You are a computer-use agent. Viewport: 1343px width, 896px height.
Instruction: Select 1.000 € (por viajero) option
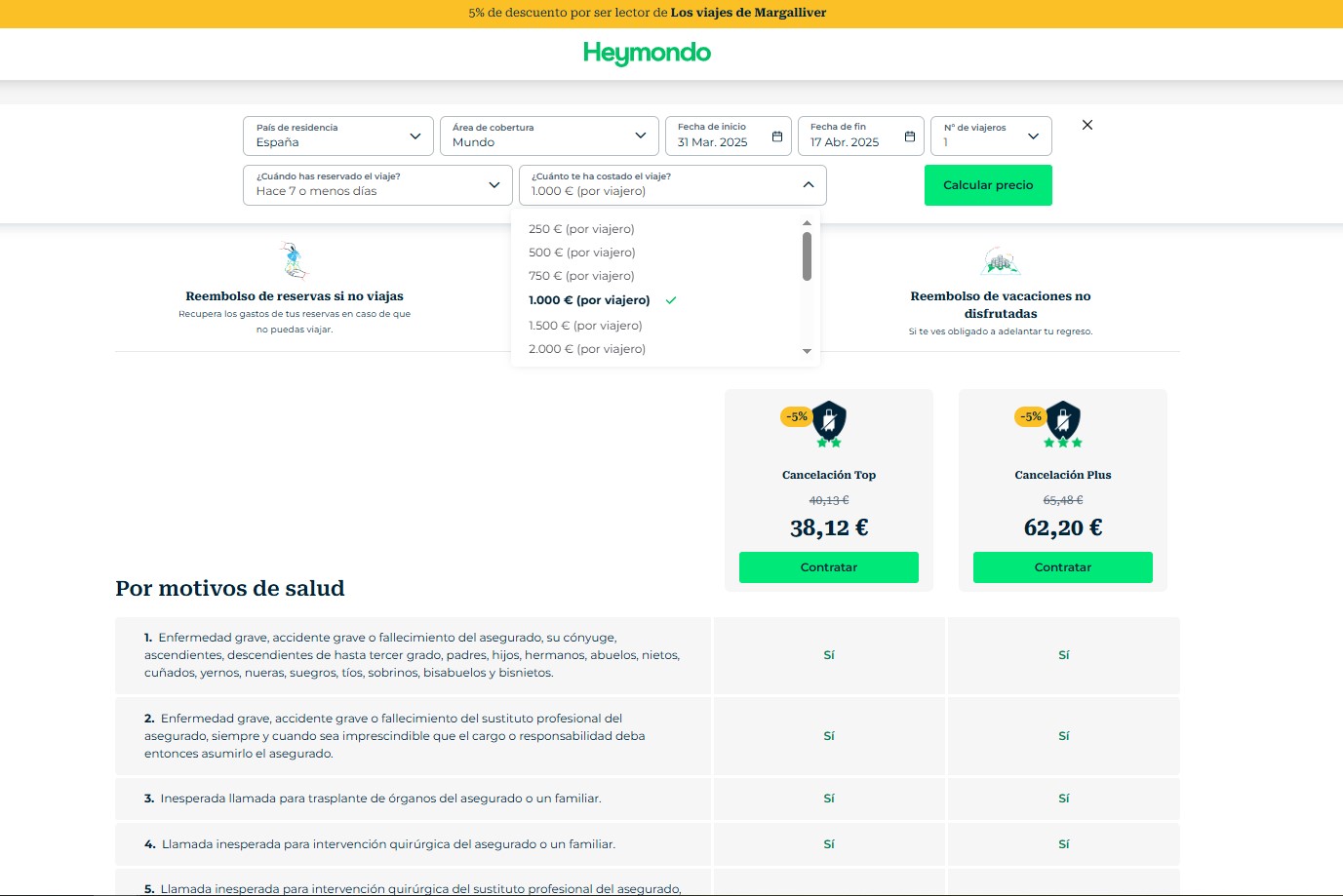(x=589, y=300)
